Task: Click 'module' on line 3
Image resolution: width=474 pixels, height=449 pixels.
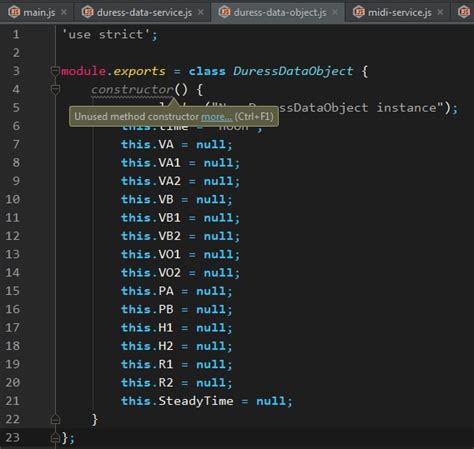Action: 83,71
